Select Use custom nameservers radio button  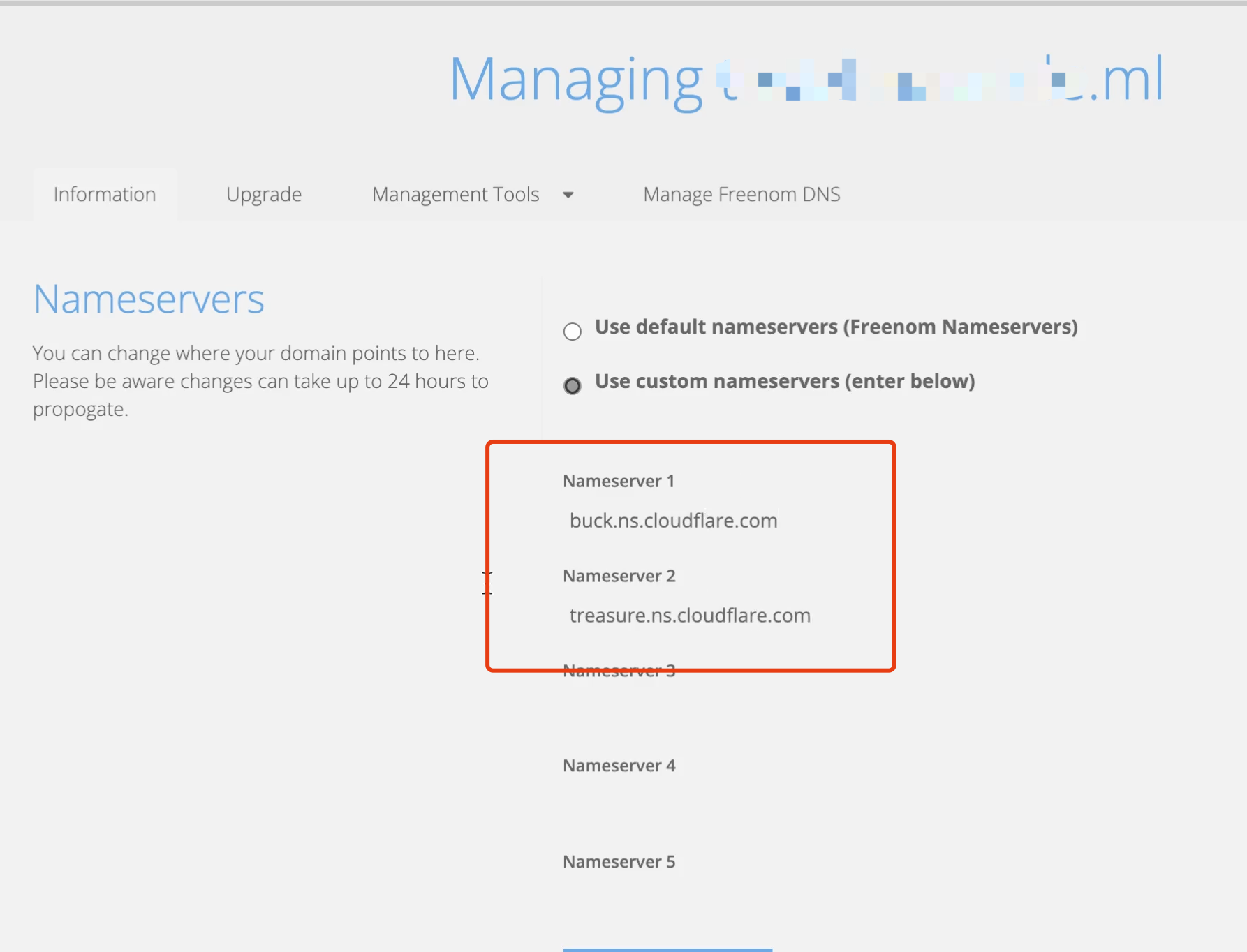573,386
